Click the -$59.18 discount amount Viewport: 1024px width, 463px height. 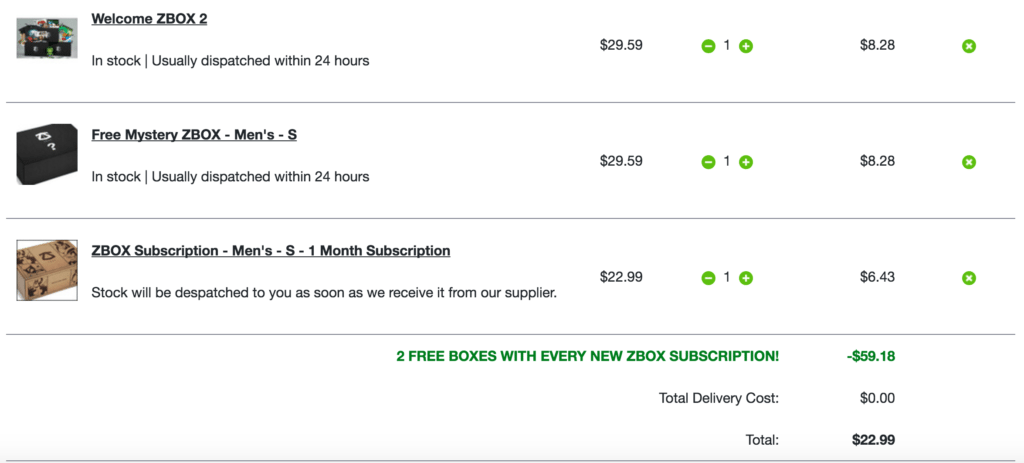pyautogui.click(x=871, y=357)
